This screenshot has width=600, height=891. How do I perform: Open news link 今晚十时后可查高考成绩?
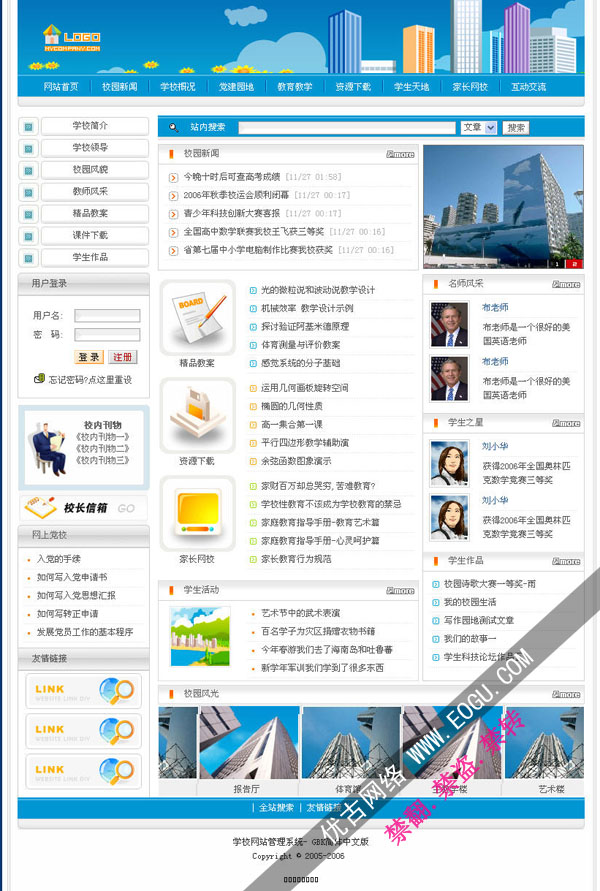click(231, 176)
